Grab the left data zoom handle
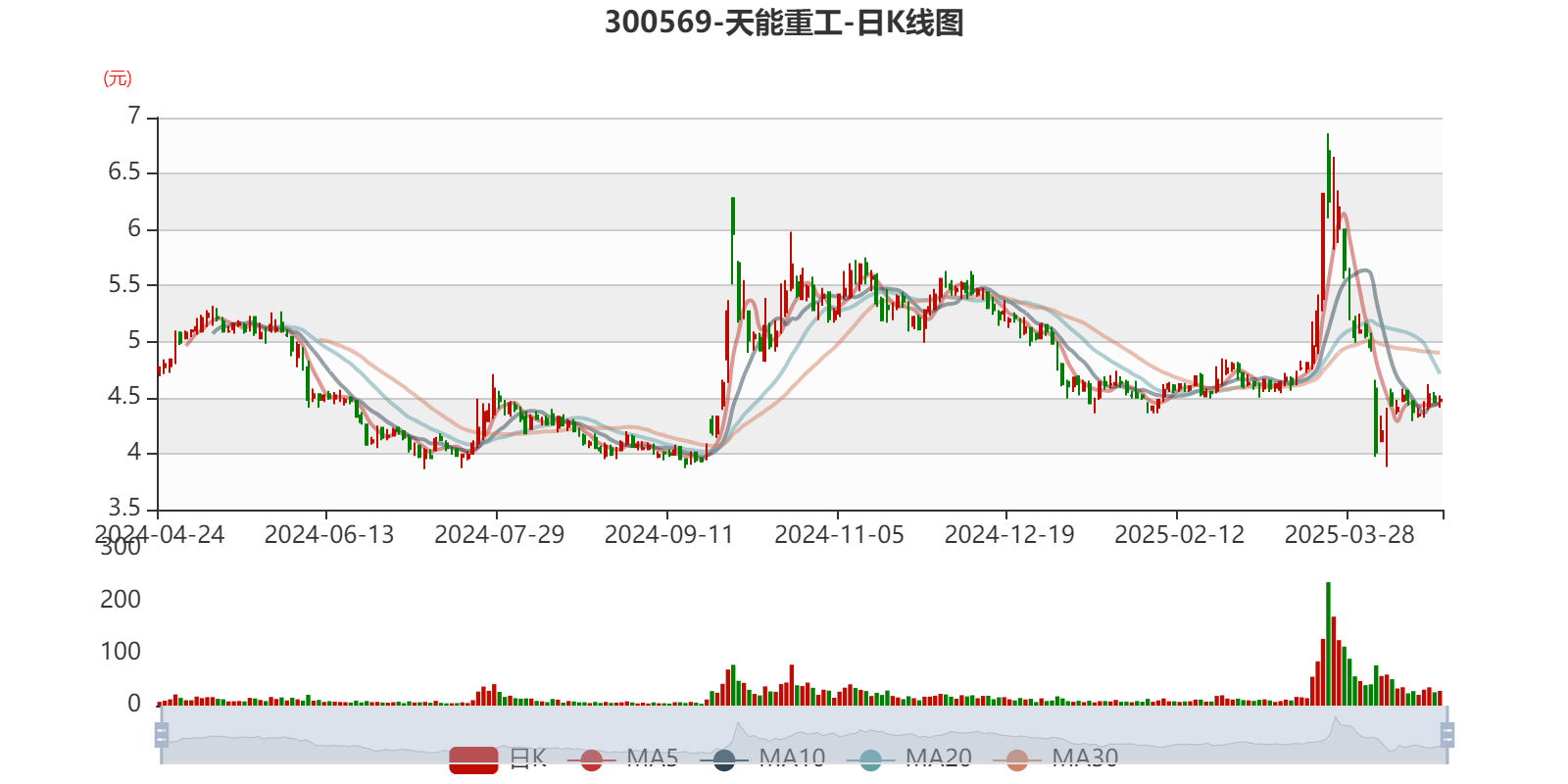 [162, 735]
